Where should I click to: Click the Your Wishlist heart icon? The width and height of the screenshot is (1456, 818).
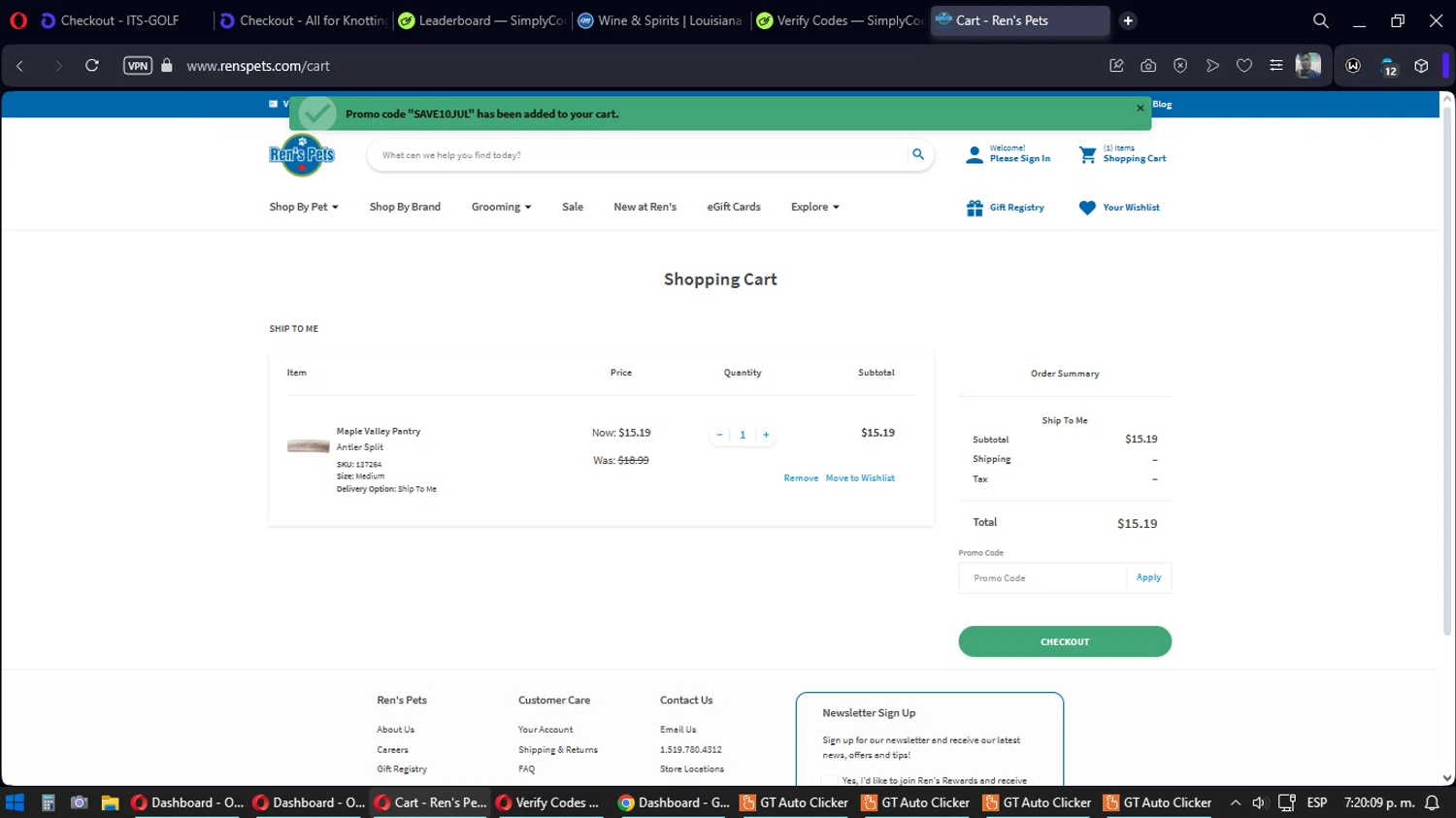(1087, 208)
